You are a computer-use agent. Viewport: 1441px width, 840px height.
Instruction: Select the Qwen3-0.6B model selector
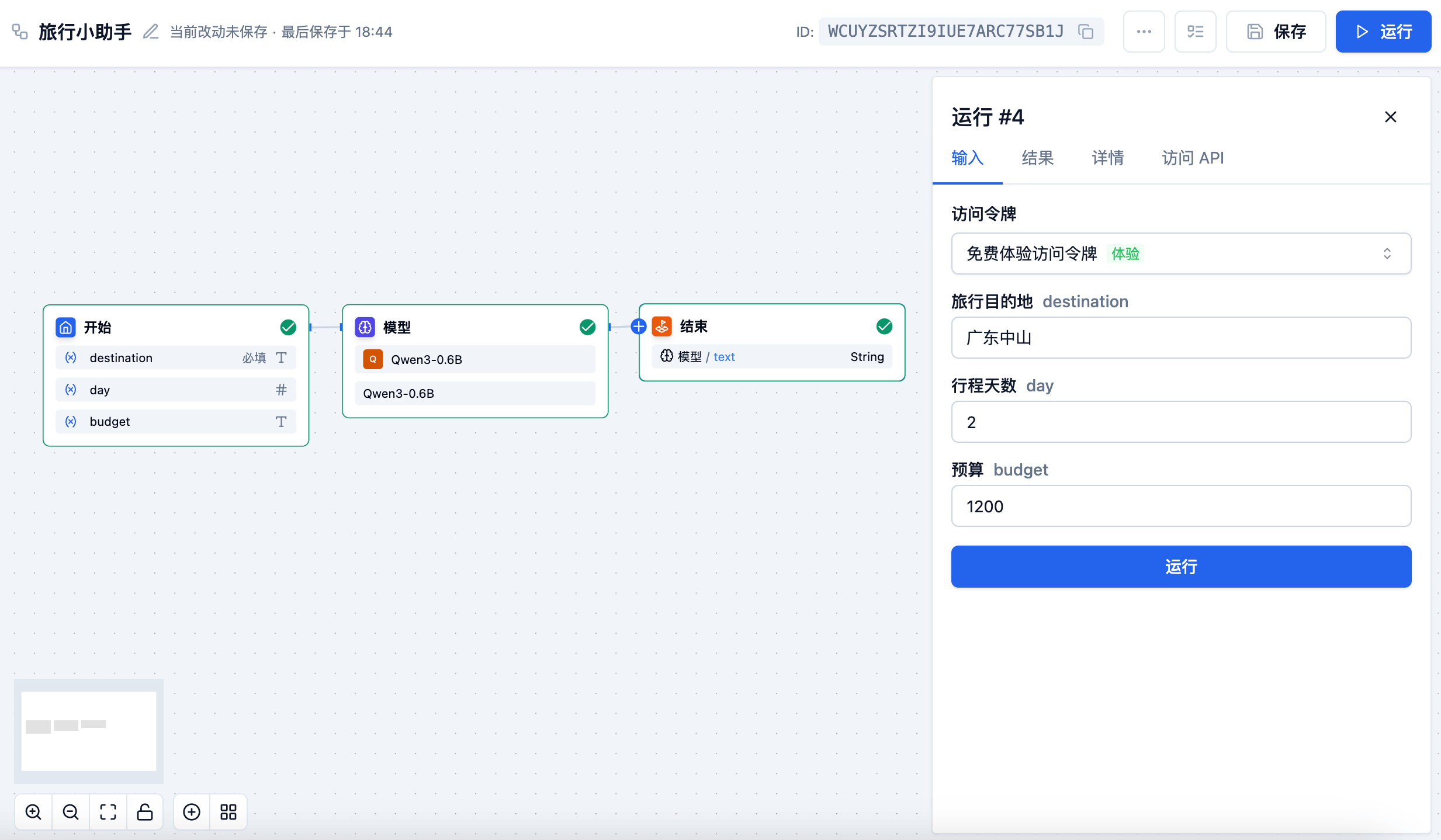pos(475,359)
